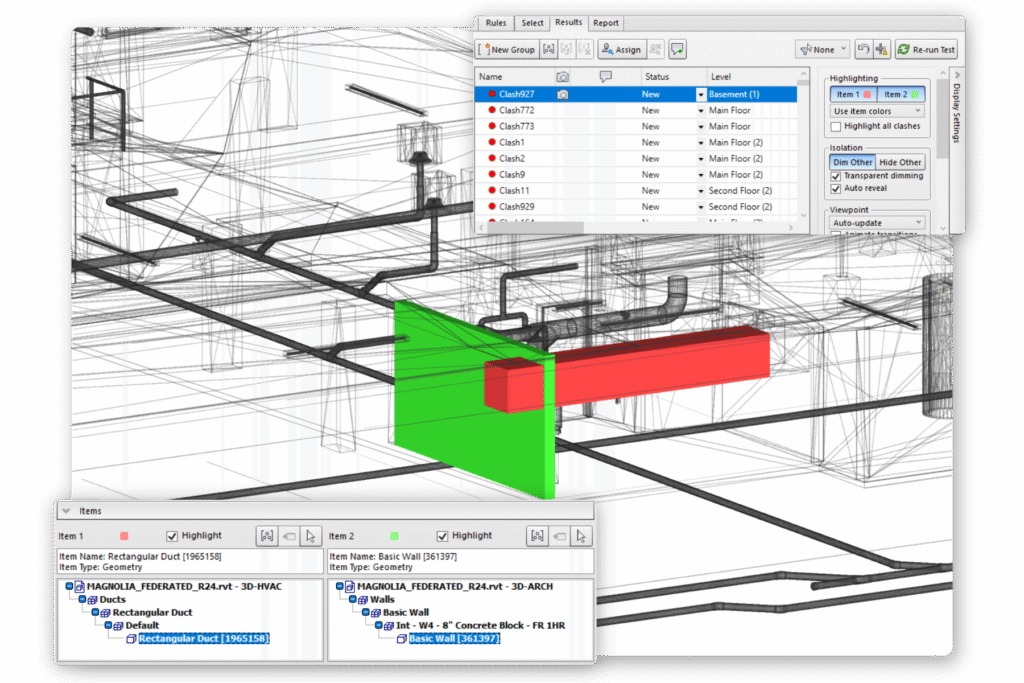Open the Results tab
This screenshot has height=683, width=1024.
(569, 22)
